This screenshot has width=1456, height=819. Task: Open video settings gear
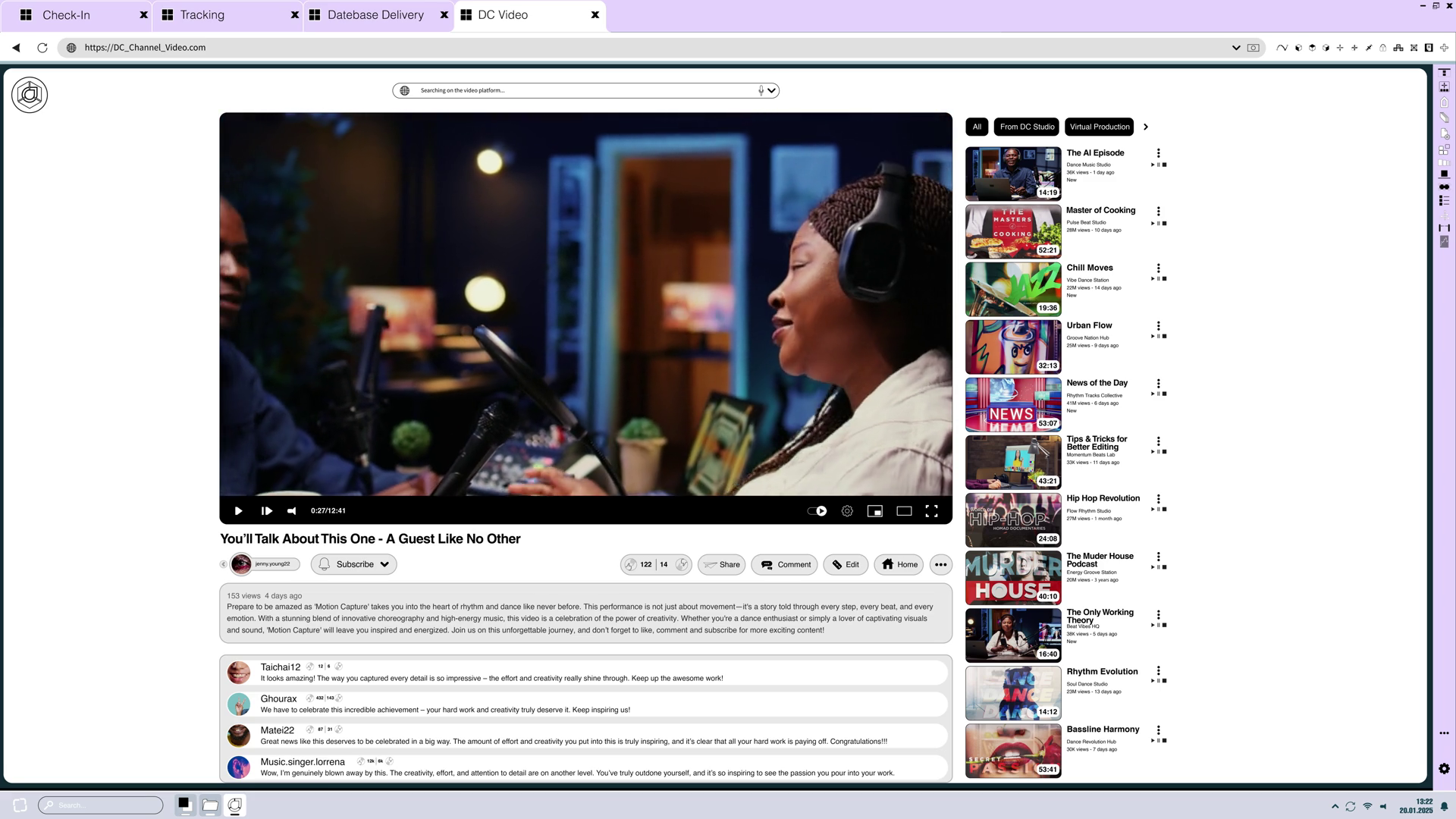point(847,511)
